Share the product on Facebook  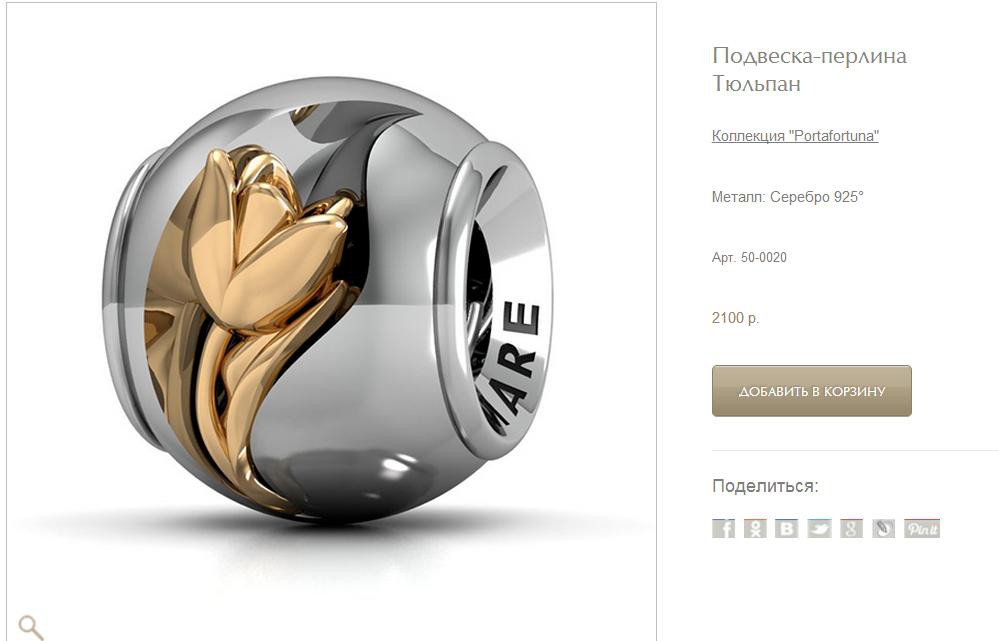723,528
